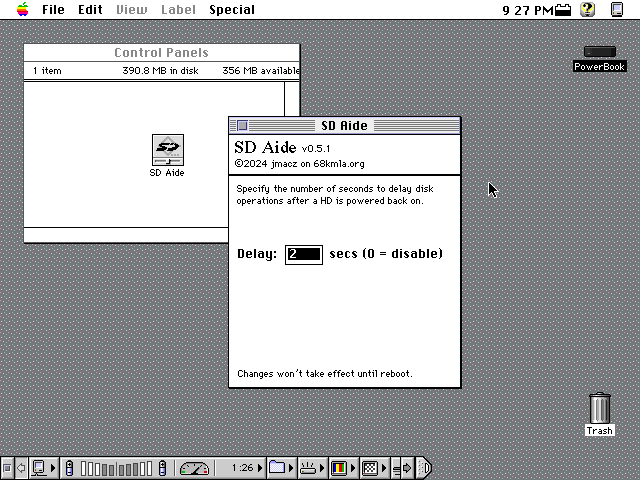The height and width of the screenshot is (480, 640).
Task: Click the dimmed View menu
Action: 131,9
